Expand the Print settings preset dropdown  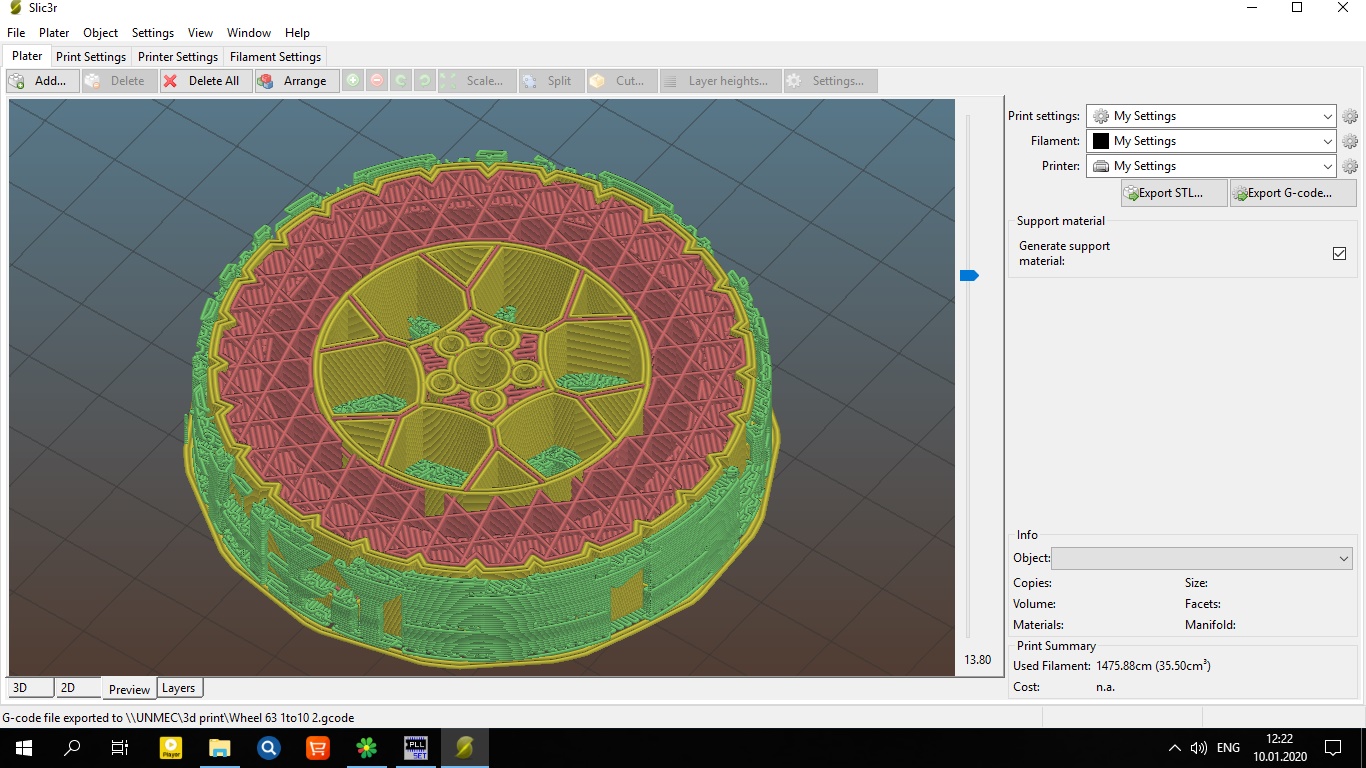(1211, 116)
